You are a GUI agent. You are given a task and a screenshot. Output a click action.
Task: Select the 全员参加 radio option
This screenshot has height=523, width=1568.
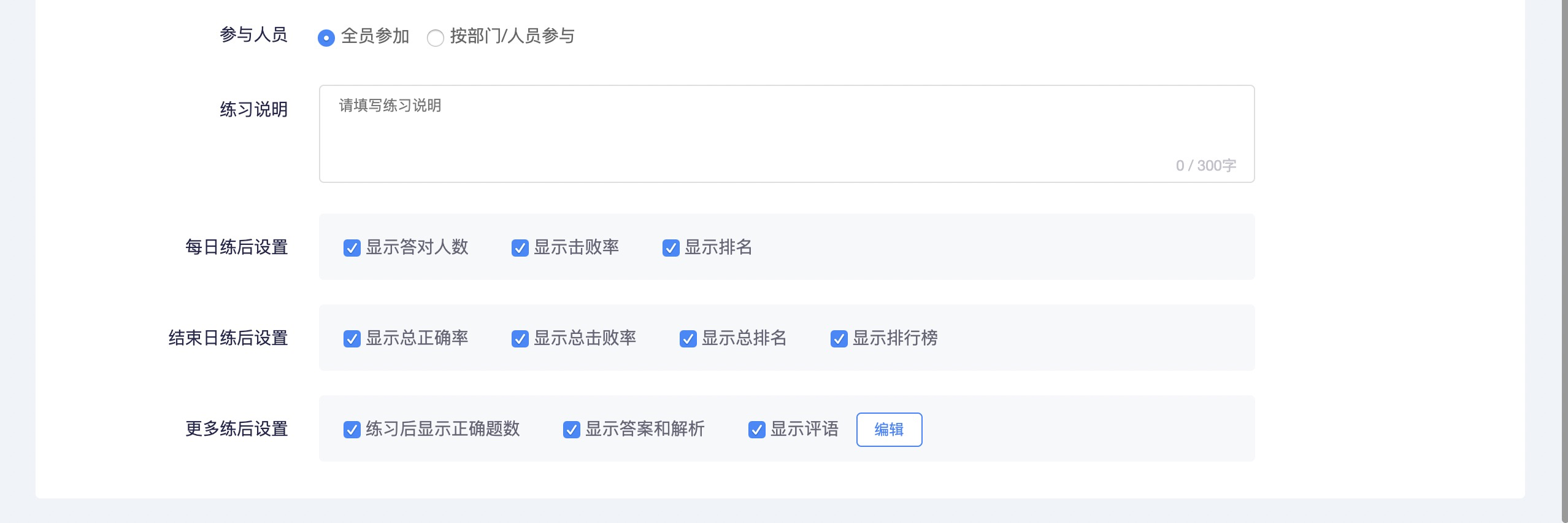click(326, 38)
